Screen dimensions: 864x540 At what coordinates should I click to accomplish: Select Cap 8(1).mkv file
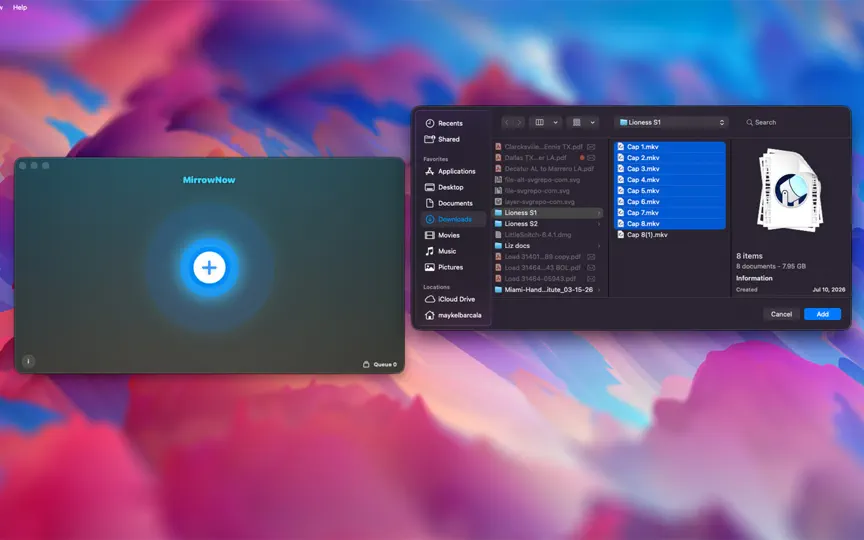(x=670, y=235)
